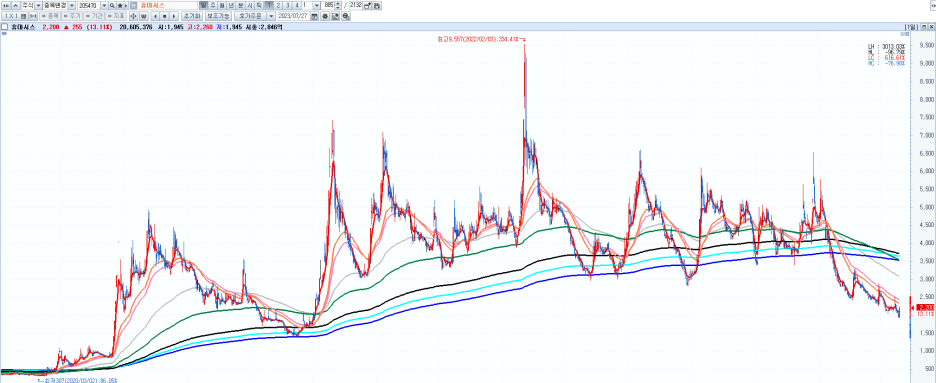Click the stock code field 205470
Screen dimensions: 936x383
coord(88,5)
